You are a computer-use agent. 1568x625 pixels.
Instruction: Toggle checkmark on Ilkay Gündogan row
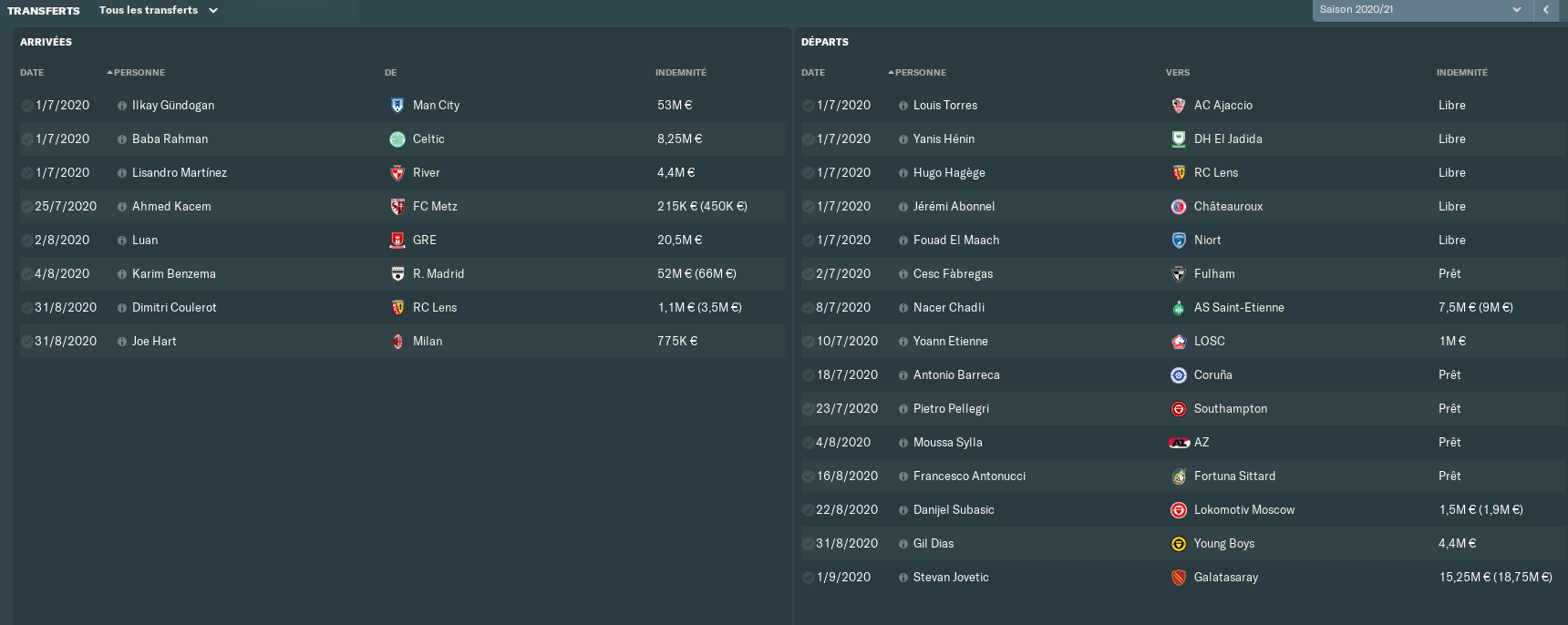tap(27, 106)
